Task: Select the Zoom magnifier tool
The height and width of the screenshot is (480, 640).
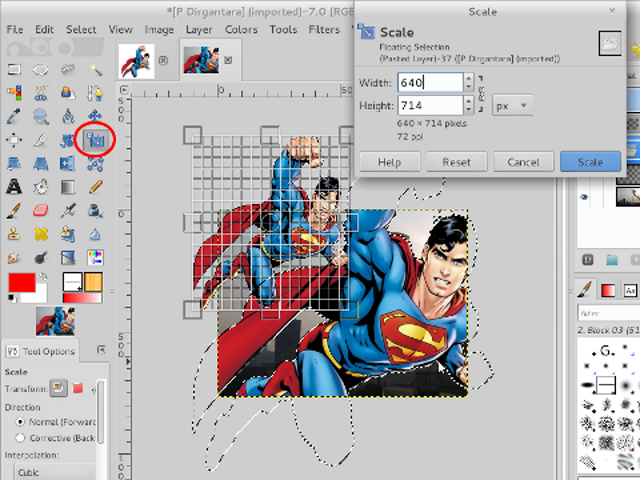Action: [x=40, y=116]
